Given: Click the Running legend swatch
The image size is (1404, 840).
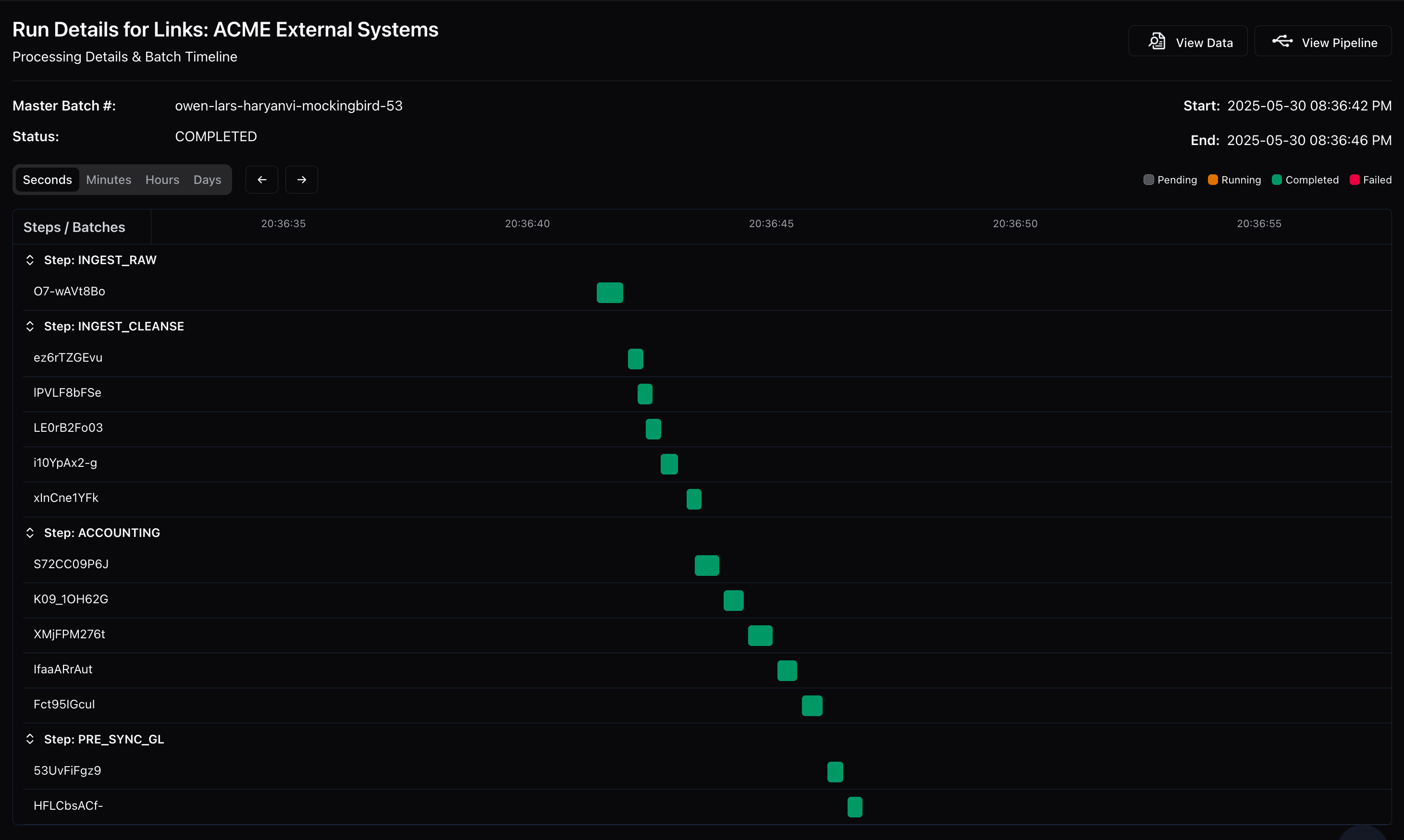Looking at the screenshot, I should [1213, 180].
